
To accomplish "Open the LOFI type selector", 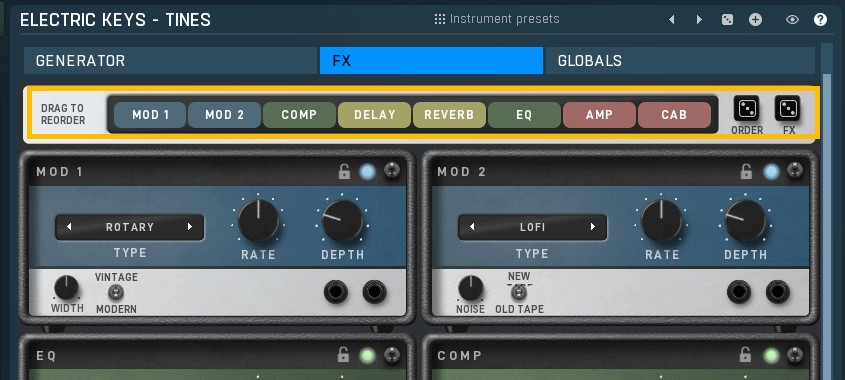I will (532, 227).
